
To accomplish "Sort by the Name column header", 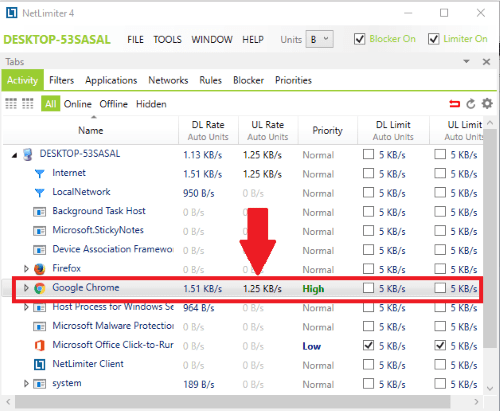I will 91,130.
